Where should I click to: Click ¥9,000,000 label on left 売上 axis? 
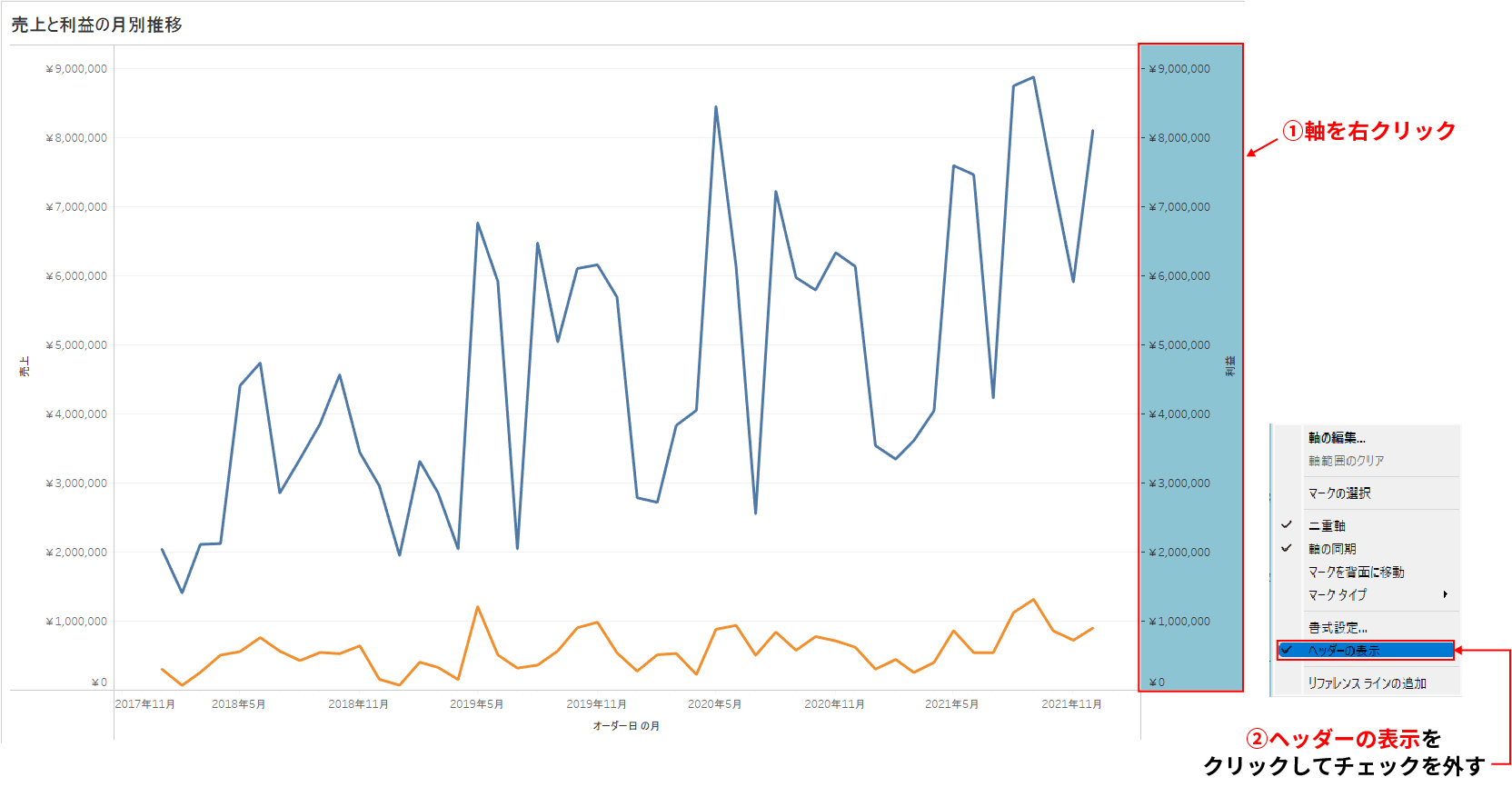(x=76, y=69)
